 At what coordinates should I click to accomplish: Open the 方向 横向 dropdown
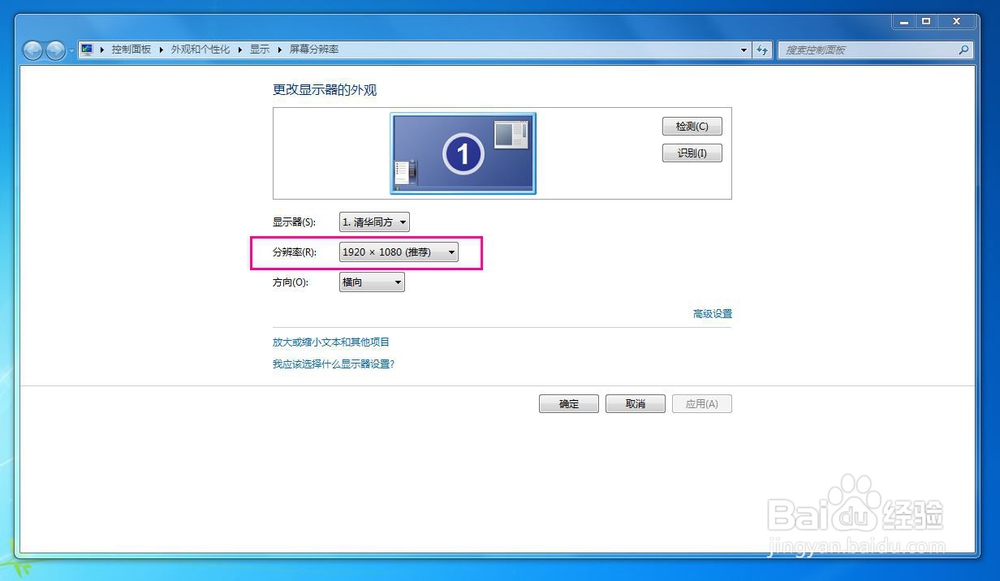(372, 282)
